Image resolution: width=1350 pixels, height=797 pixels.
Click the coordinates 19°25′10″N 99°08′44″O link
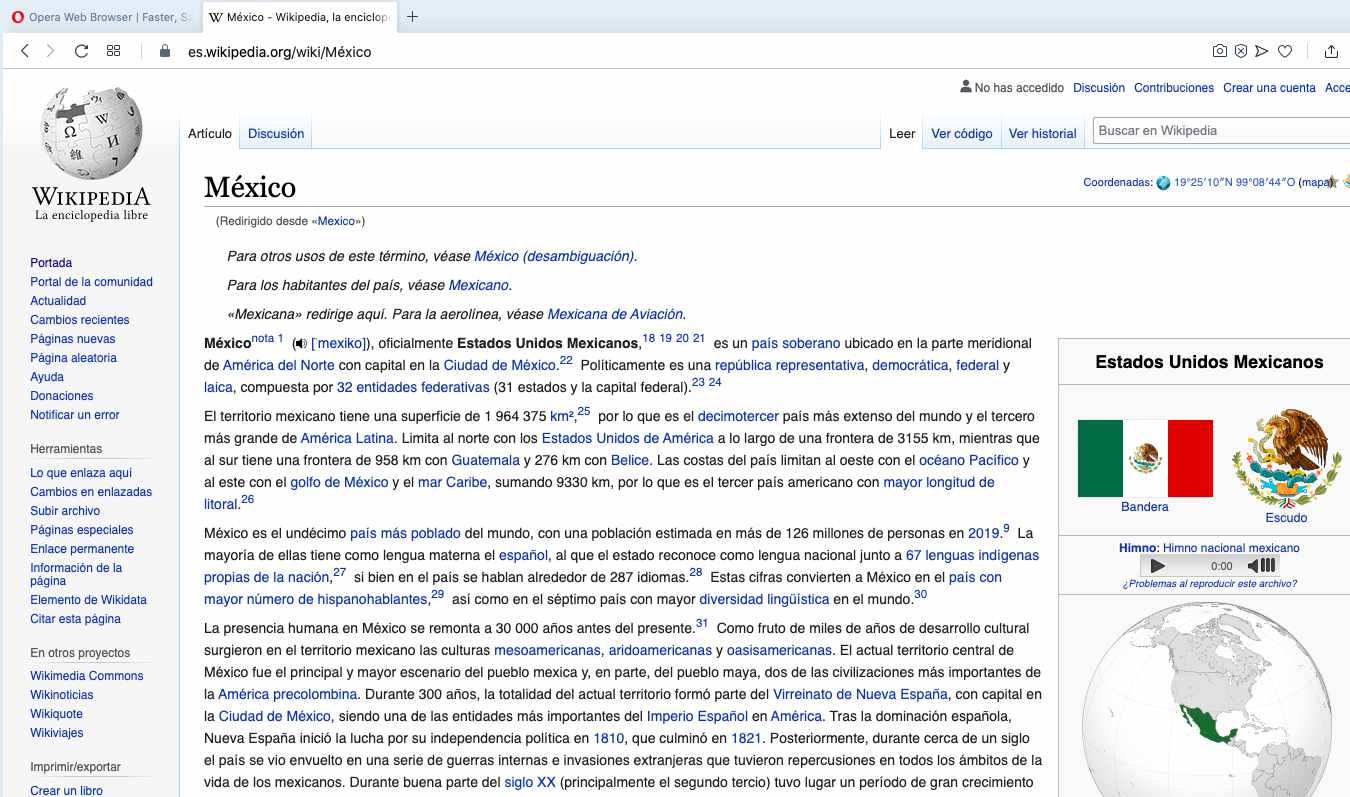point(1234,183)
